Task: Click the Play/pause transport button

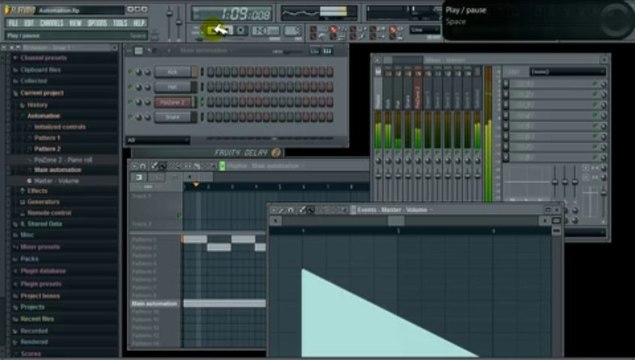Action: [212, 30]
